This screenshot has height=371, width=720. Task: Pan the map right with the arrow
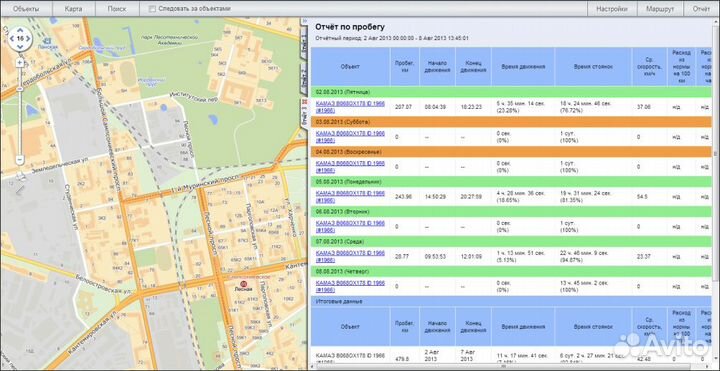pyautogui.click(x=28, y=39)
